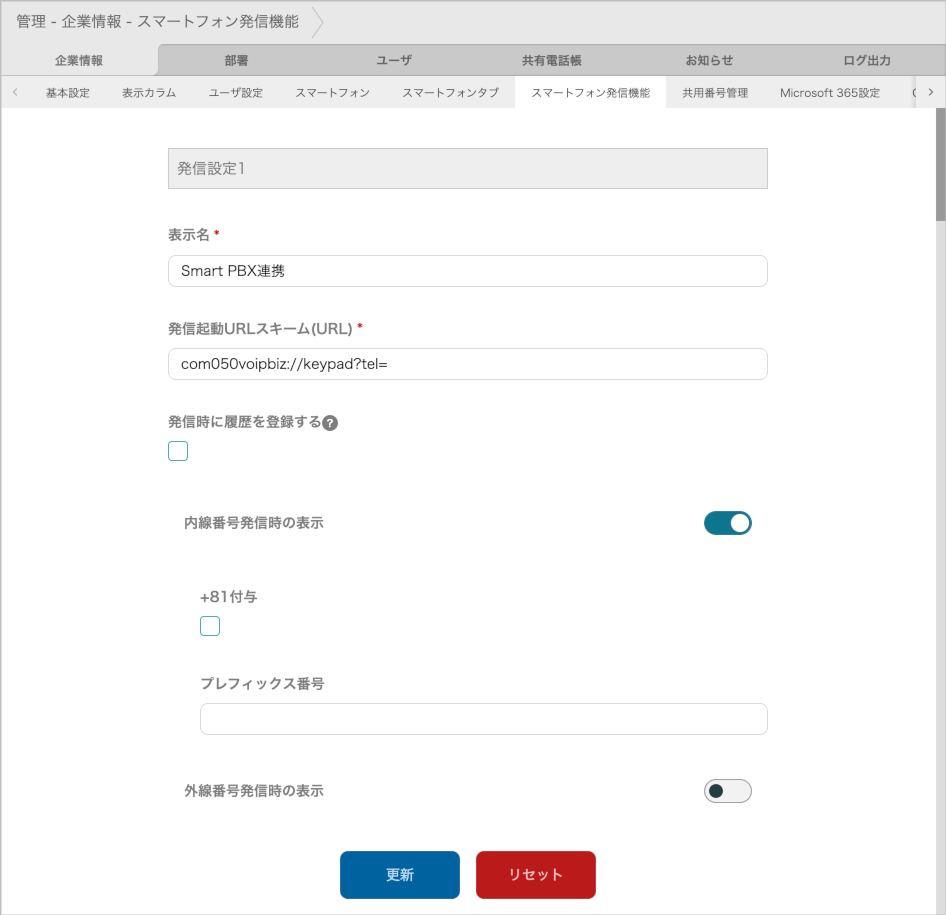The width and height of the screenshot is (946, 915).
Task: Check the 発信時に履歴を登録する checkbox
Action: pyautogui.click(x=178, y=451)
